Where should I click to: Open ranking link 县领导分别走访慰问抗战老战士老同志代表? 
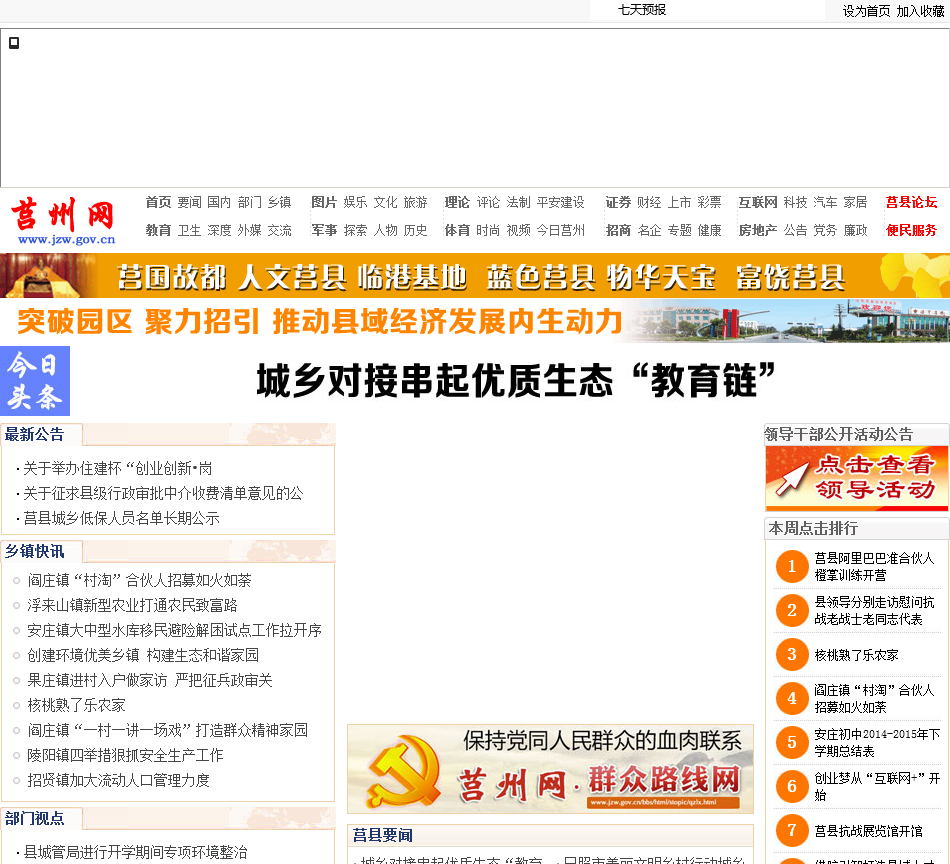pyautogui.click(x=874, y=611)
